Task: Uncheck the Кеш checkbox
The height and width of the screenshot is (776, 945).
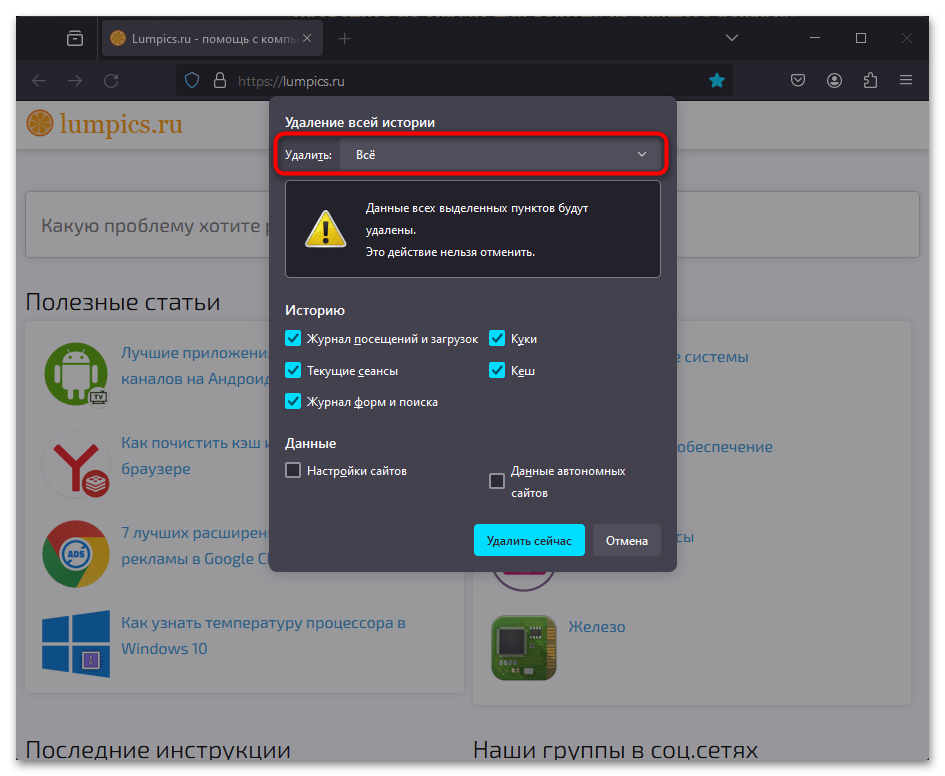Action: 497,370
